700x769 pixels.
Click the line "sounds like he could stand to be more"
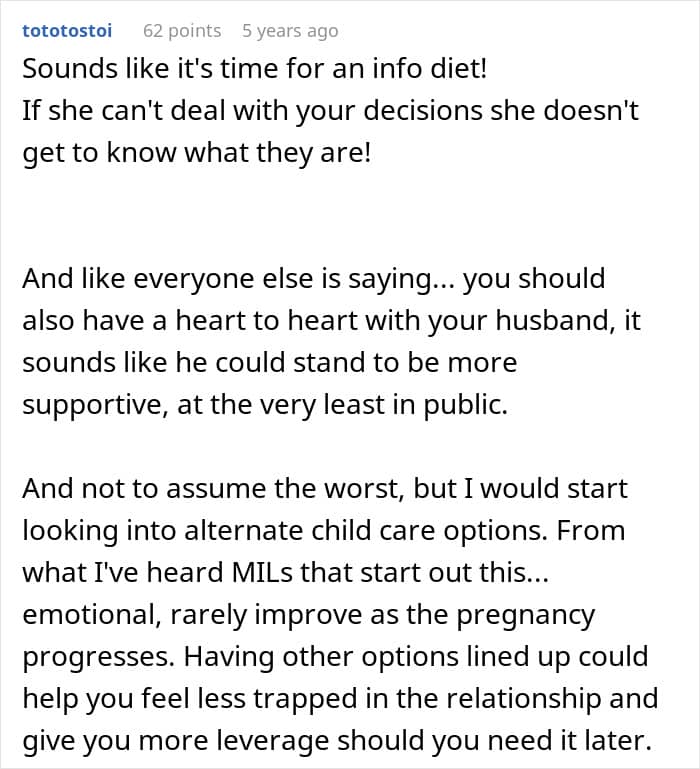(x=270, y=363)
